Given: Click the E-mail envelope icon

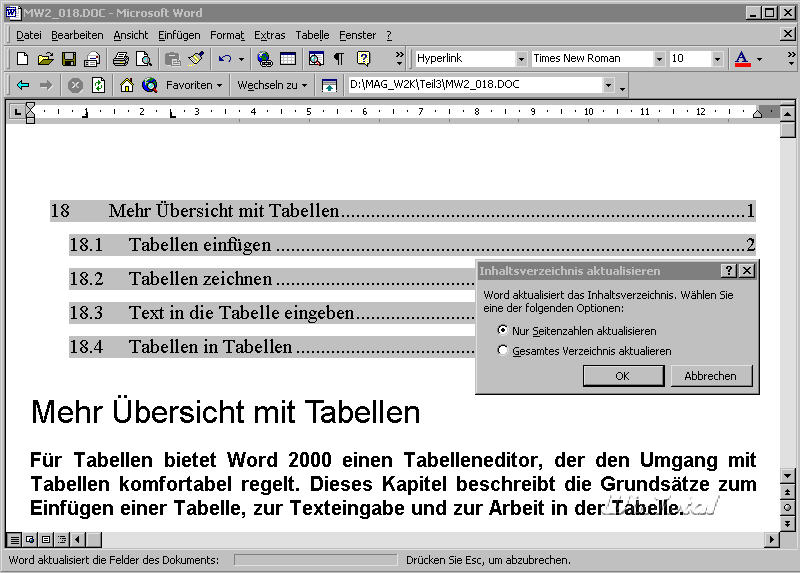Looking at the screenshot, I should (92, 59).
